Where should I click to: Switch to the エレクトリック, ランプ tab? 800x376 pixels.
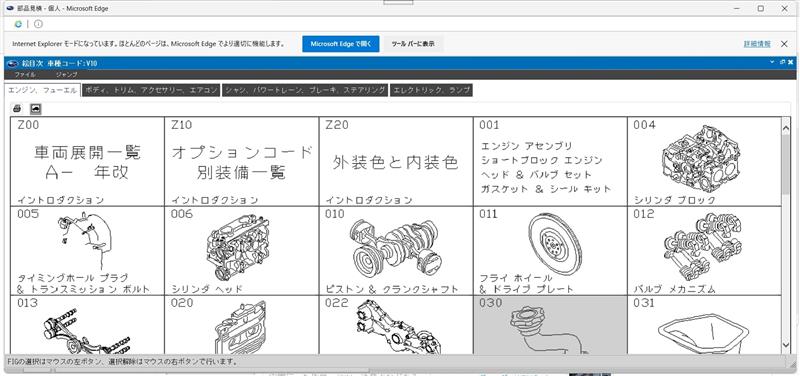[431, 90]
